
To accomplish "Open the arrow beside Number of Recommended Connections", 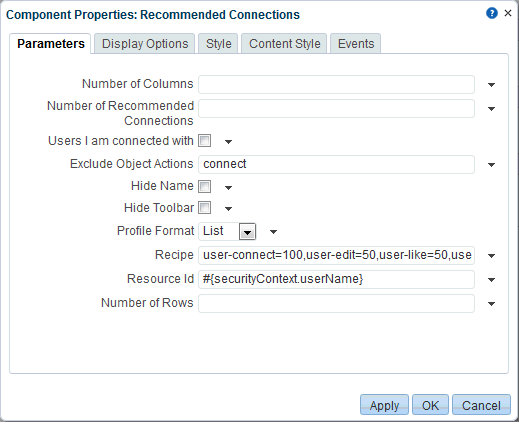I will [491, 109].
